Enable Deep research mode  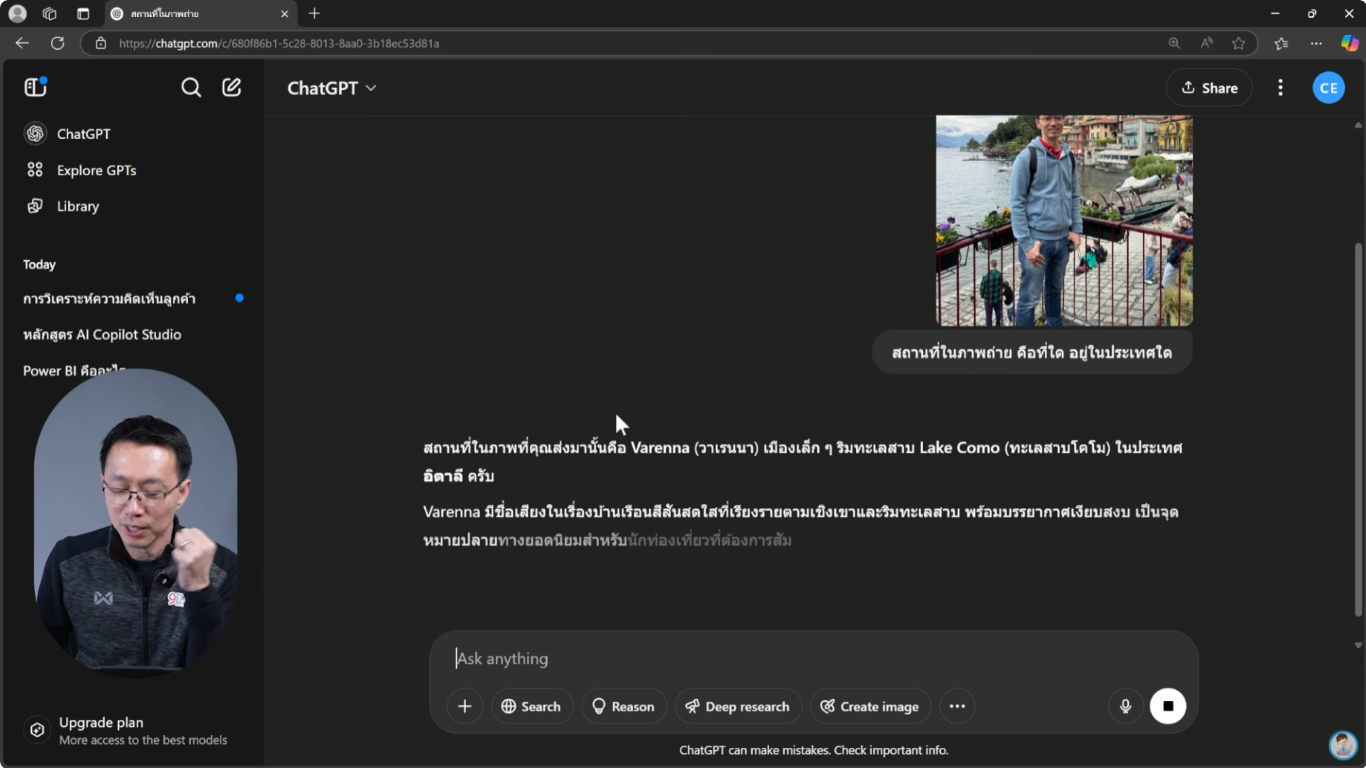(738, 706)
